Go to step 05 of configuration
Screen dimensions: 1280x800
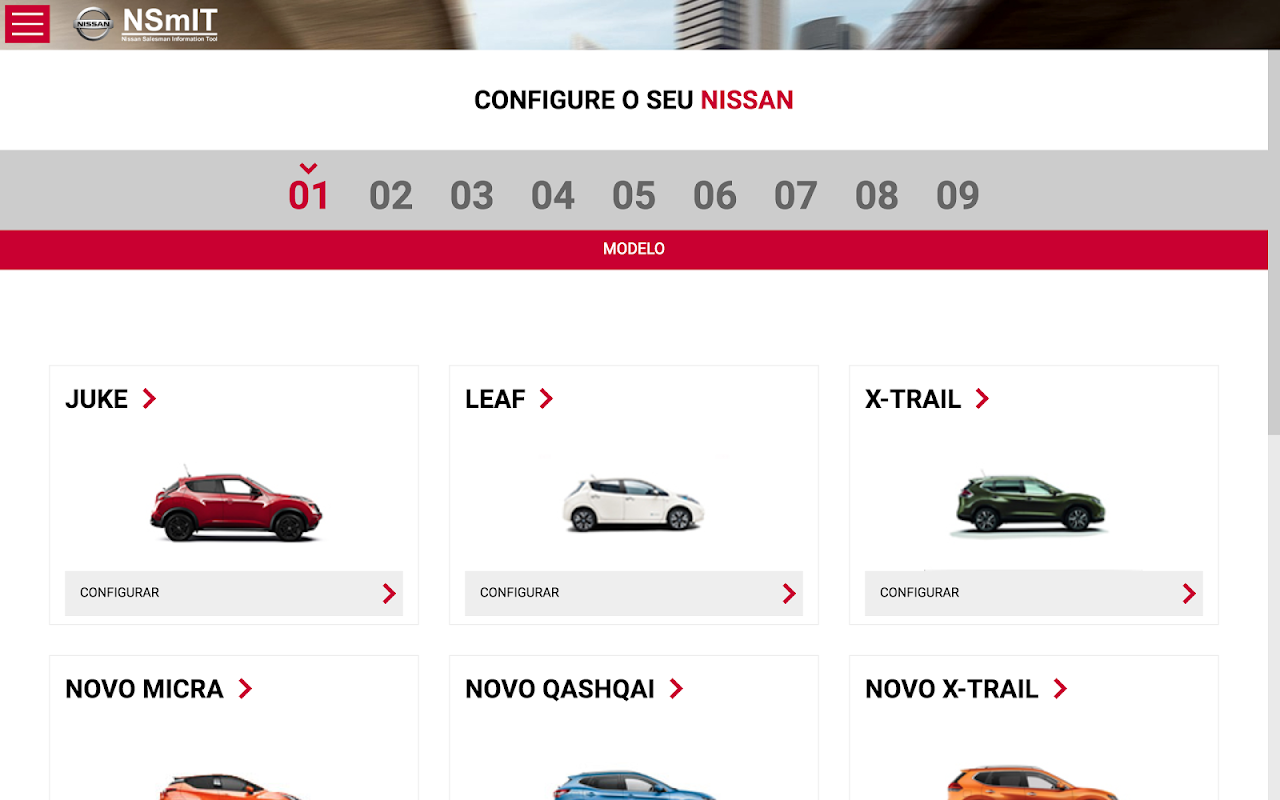634,195
